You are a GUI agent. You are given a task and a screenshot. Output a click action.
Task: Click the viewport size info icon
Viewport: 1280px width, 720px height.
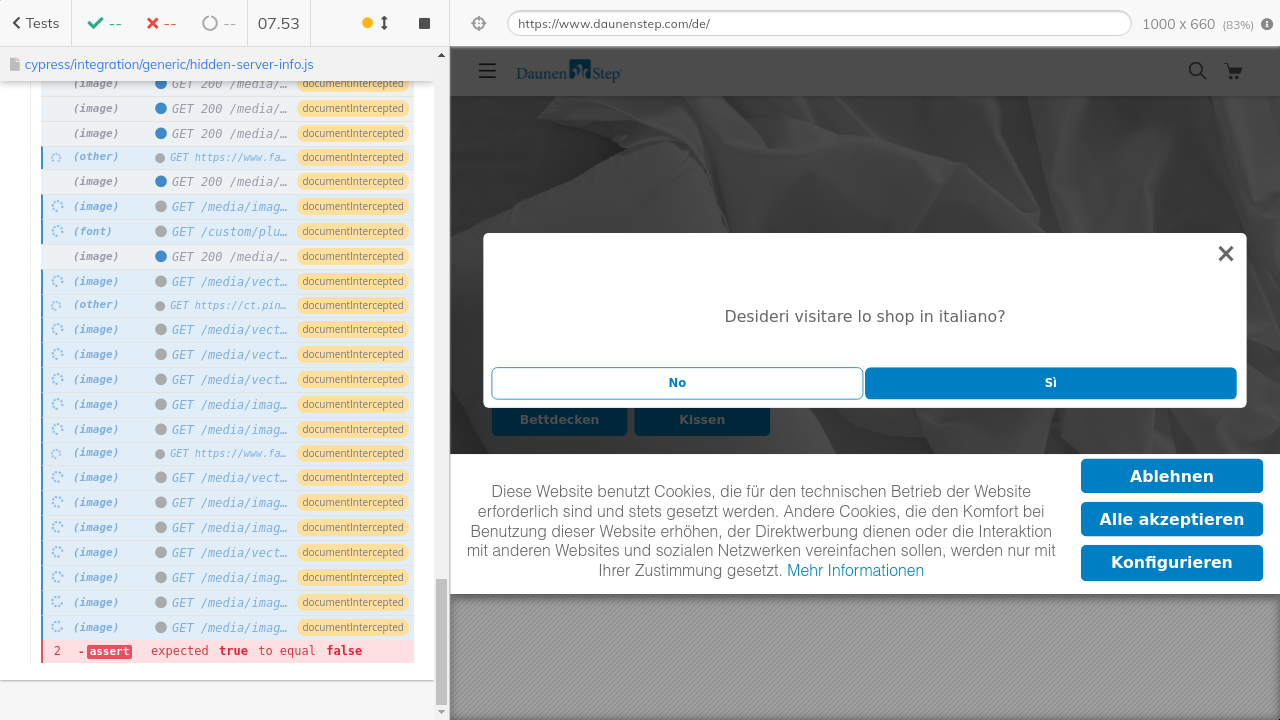point(1267,24)
